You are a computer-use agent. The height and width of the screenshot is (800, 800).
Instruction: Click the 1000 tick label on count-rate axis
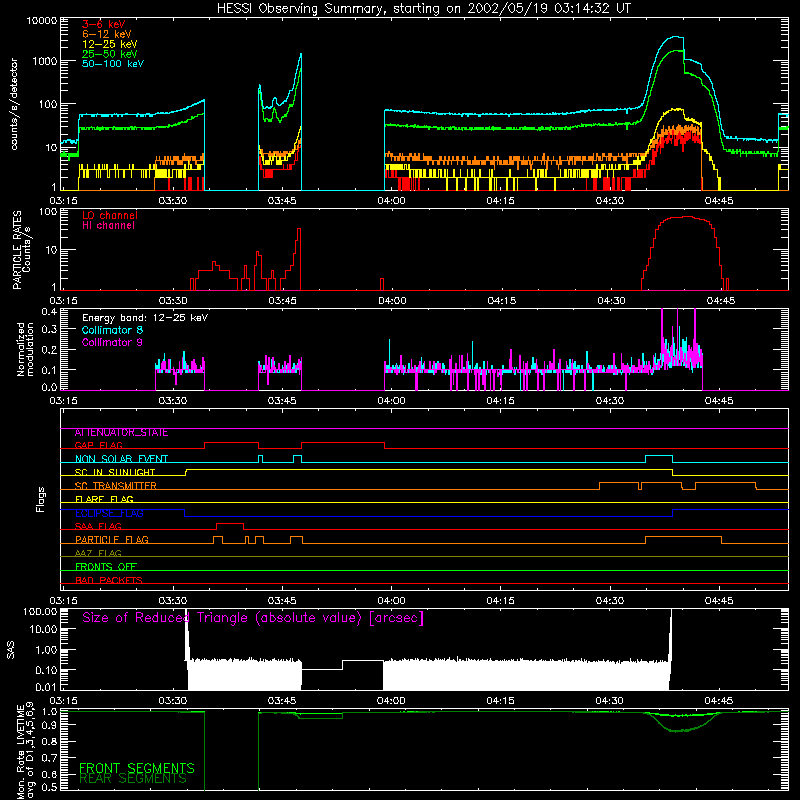[45, 61]
